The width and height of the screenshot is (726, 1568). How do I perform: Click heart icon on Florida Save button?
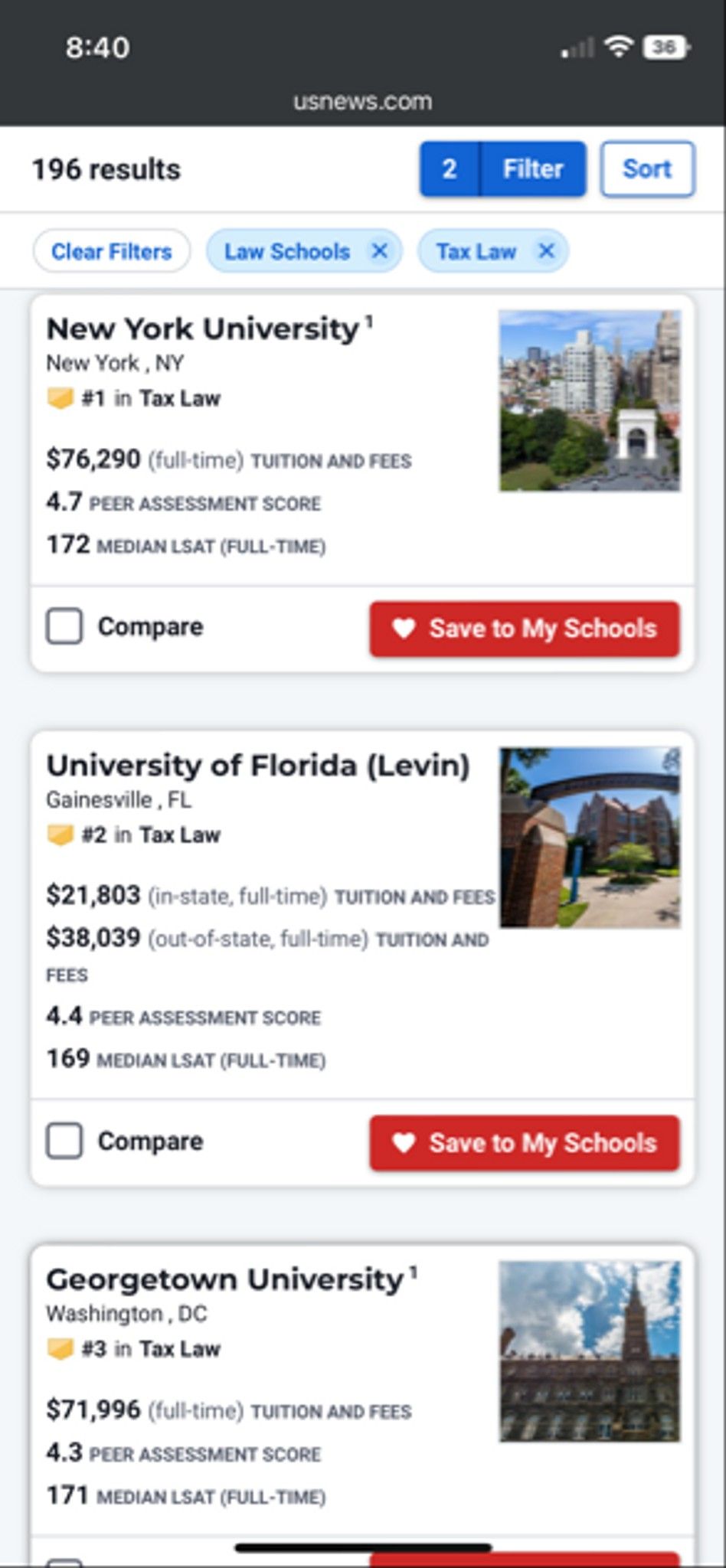click(404, 1143)
